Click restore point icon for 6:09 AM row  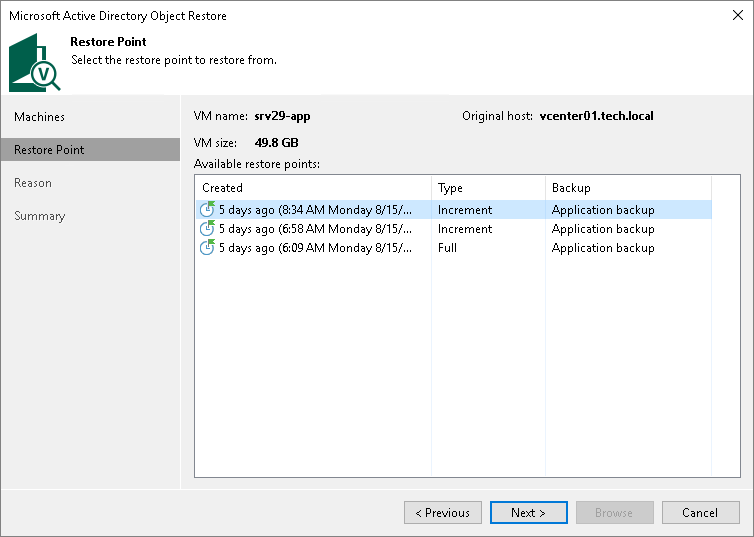point(207,248)
